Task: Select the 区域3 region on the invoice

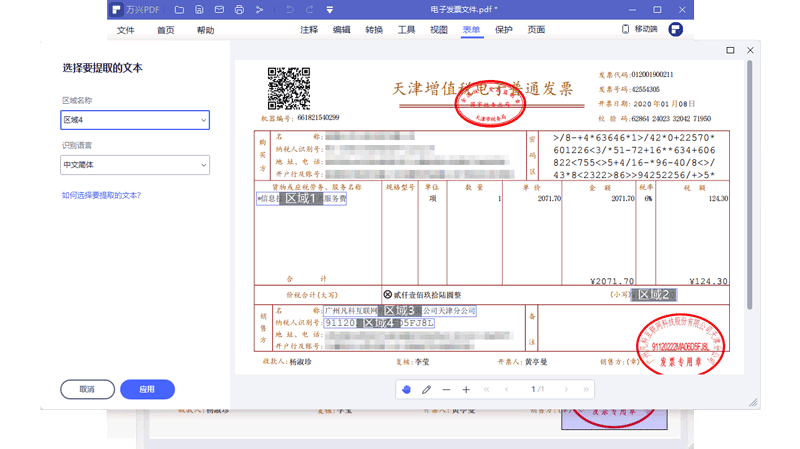Action: [x=399, y=311]
